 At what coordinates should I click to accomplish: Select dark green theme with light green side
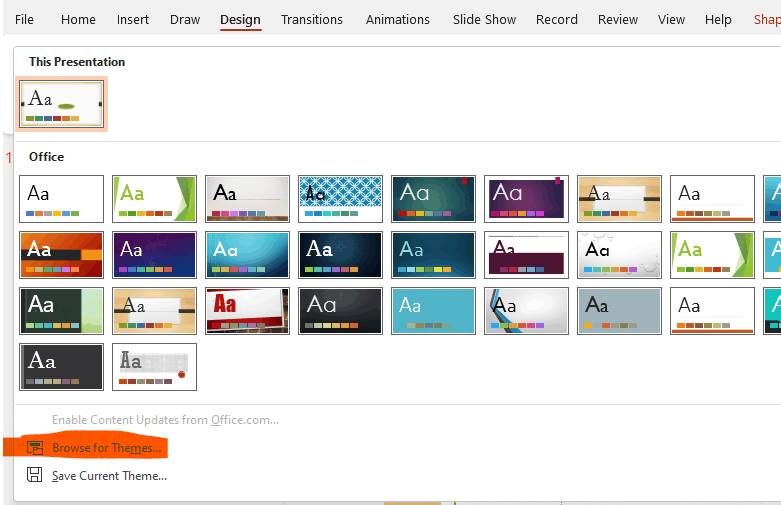62,311
